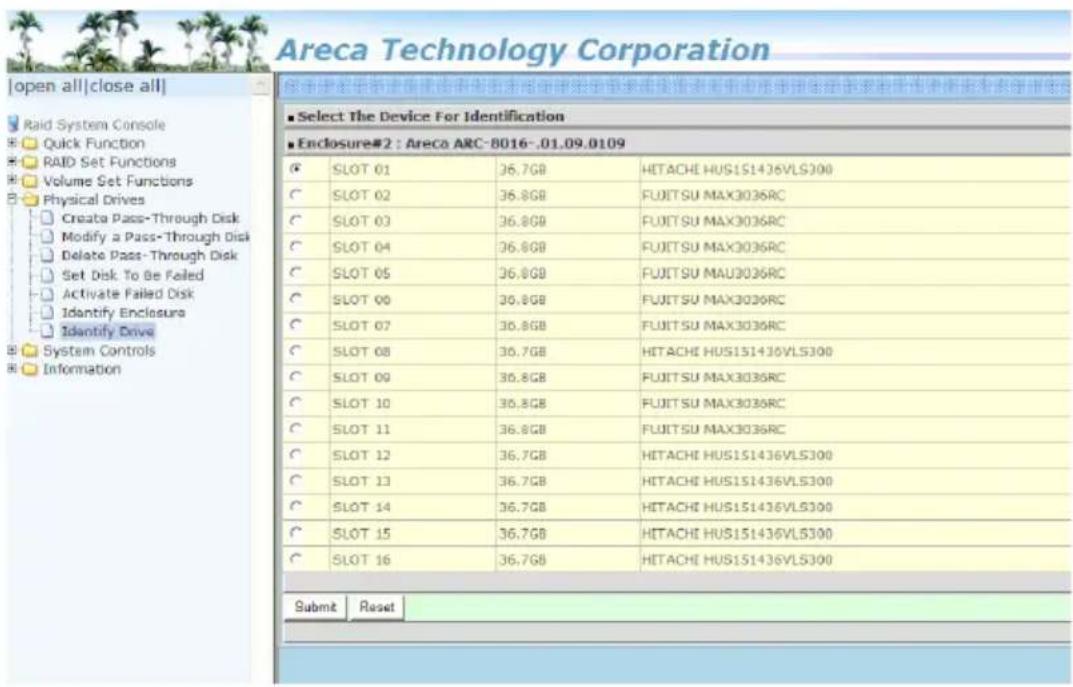This screenshot has height=687, width=1073.
Task: Click the Quick Function folder icon
Action: pyautogui.click(x=29, y=144)
